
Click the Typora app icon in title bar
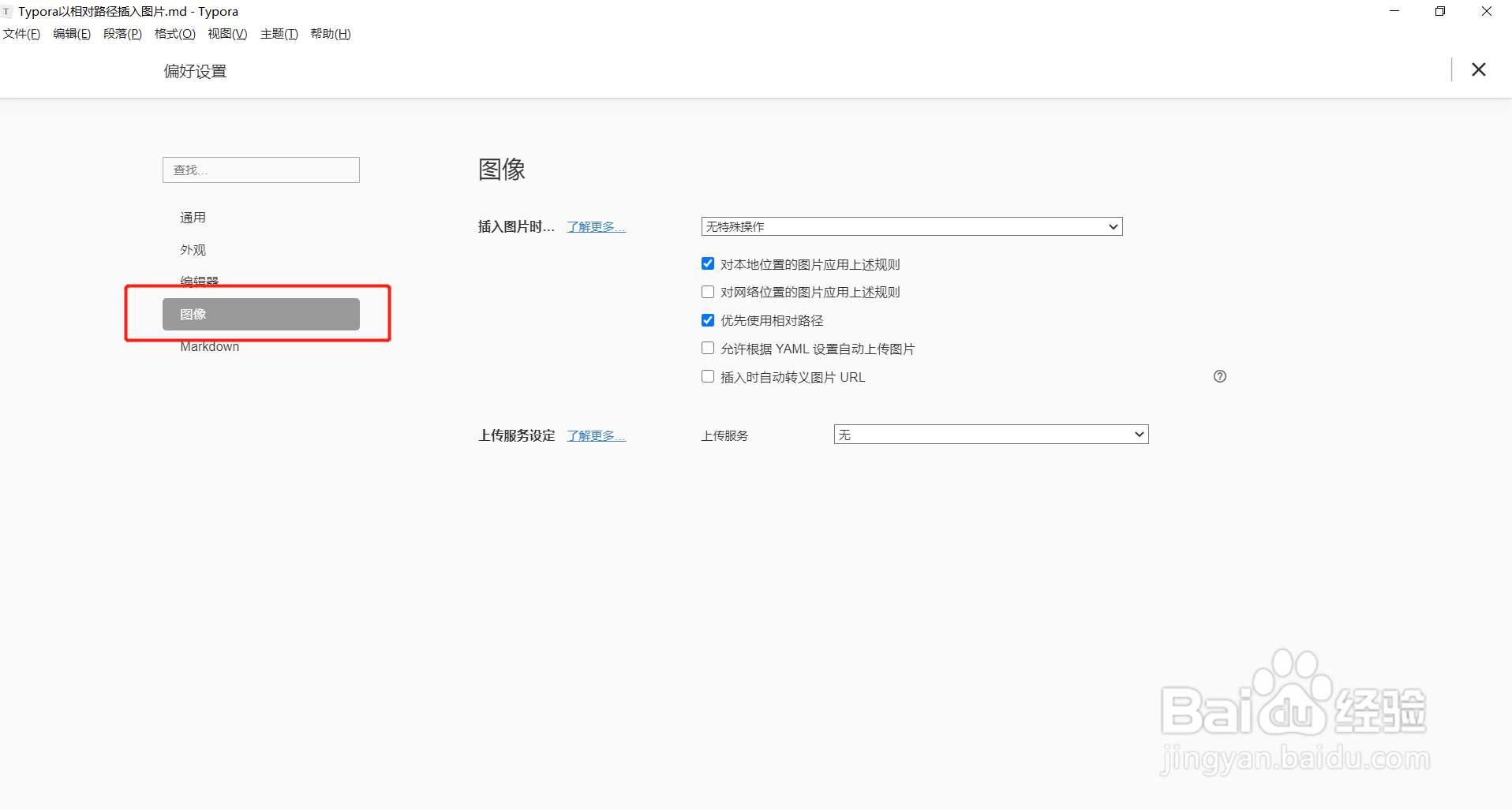[x=7, y=11]
